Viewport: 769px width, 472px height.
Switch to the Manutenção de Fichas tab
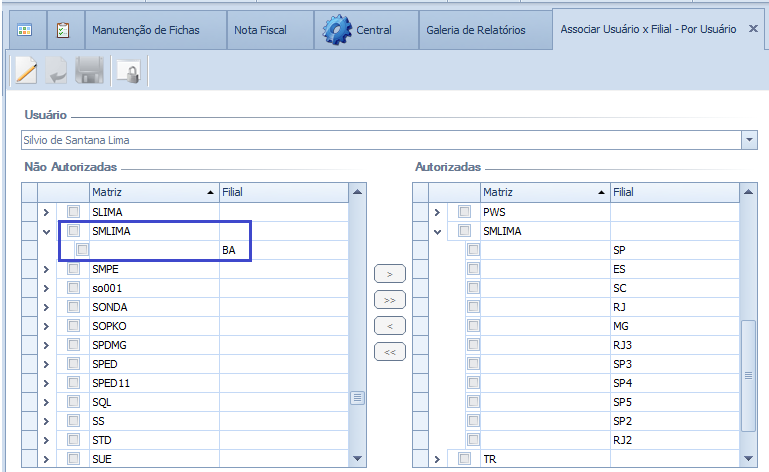(146, 30)
